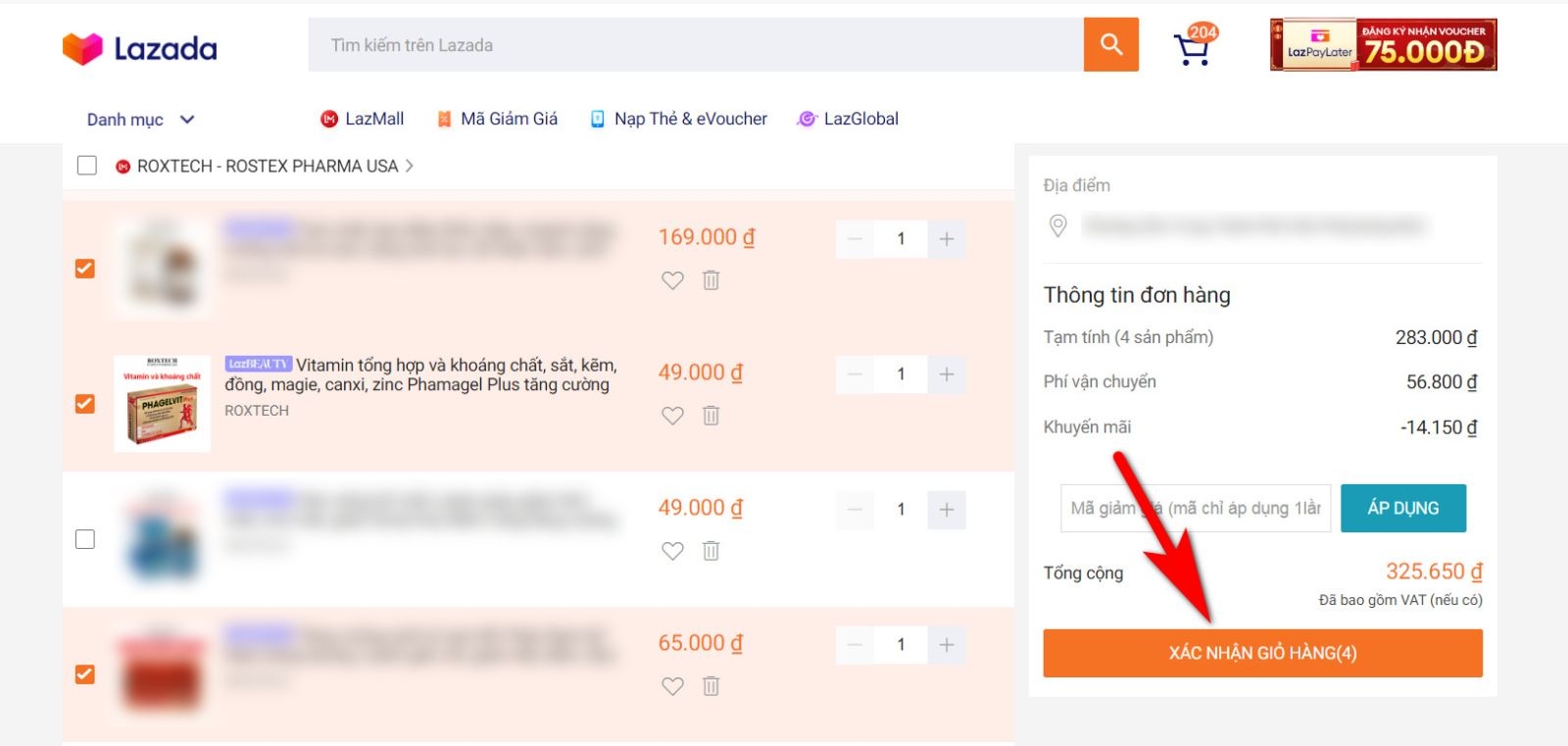Click plus on the unchecked 49.000 đ item

tap(947, 510)
